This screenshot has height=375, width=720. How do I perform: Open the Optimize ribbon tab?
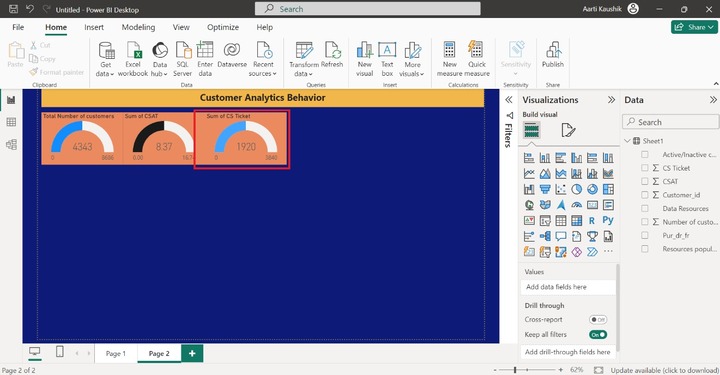pyautogui.click(x=223, y=27)
